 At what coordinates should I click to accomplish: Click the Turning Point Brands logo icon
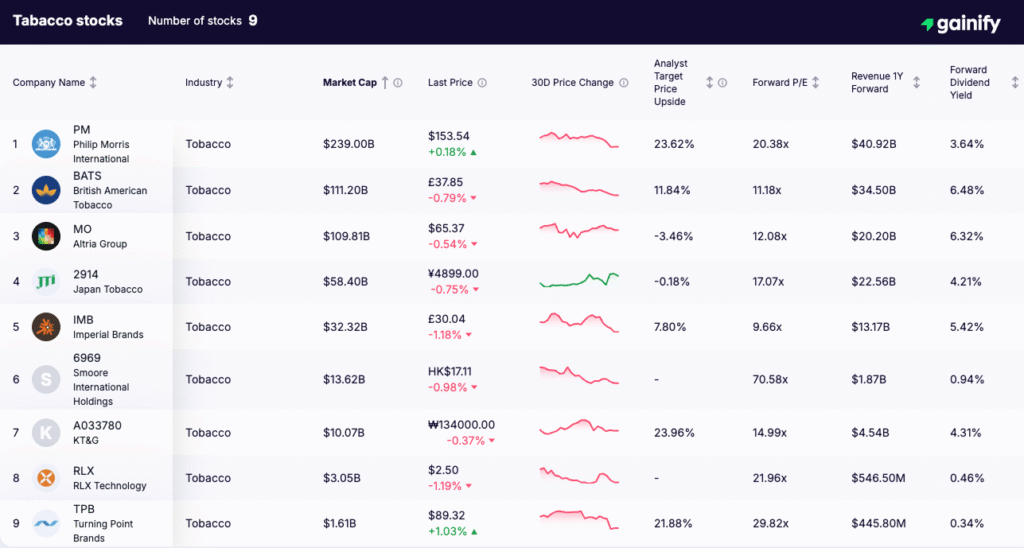[46, 524]
